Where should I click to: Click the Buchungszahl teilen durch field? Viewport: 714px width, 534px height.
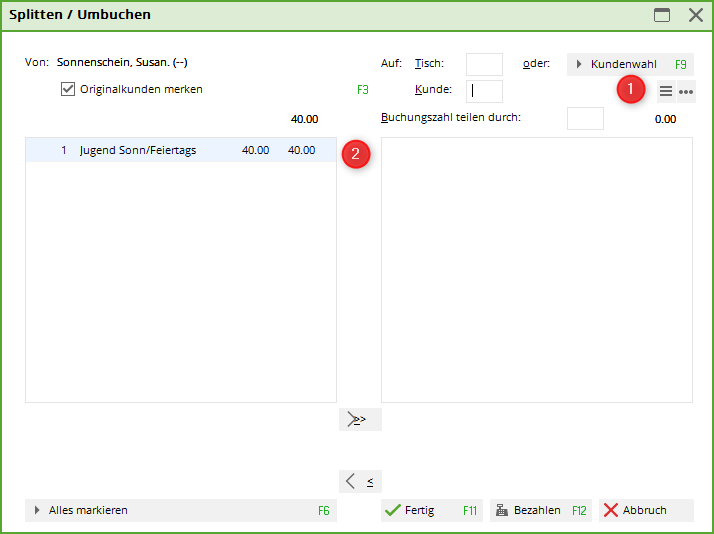tap(585, 118)
